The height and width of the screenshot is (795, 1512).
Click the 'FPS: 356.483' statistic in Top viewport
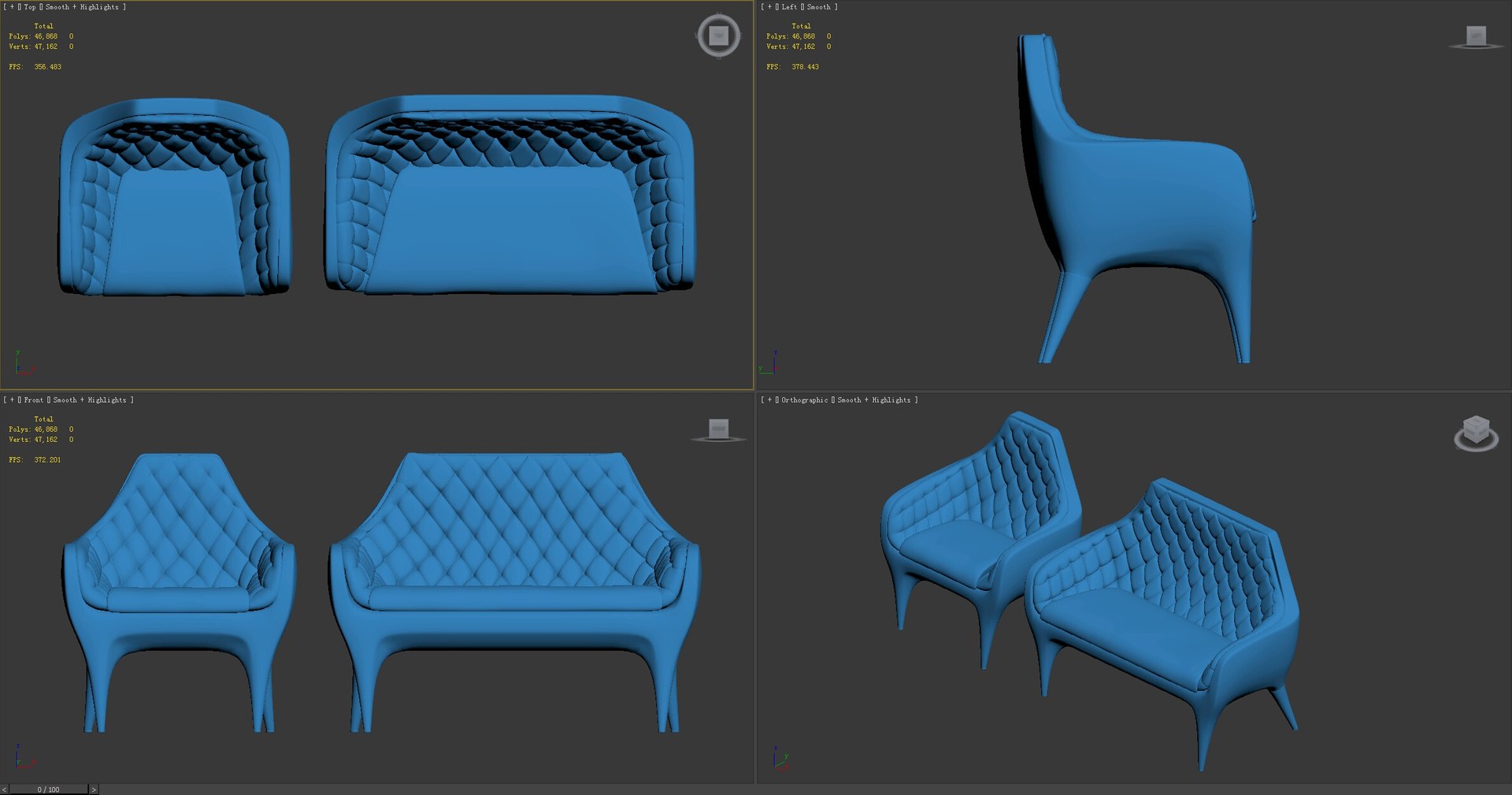tap(35, 67)
